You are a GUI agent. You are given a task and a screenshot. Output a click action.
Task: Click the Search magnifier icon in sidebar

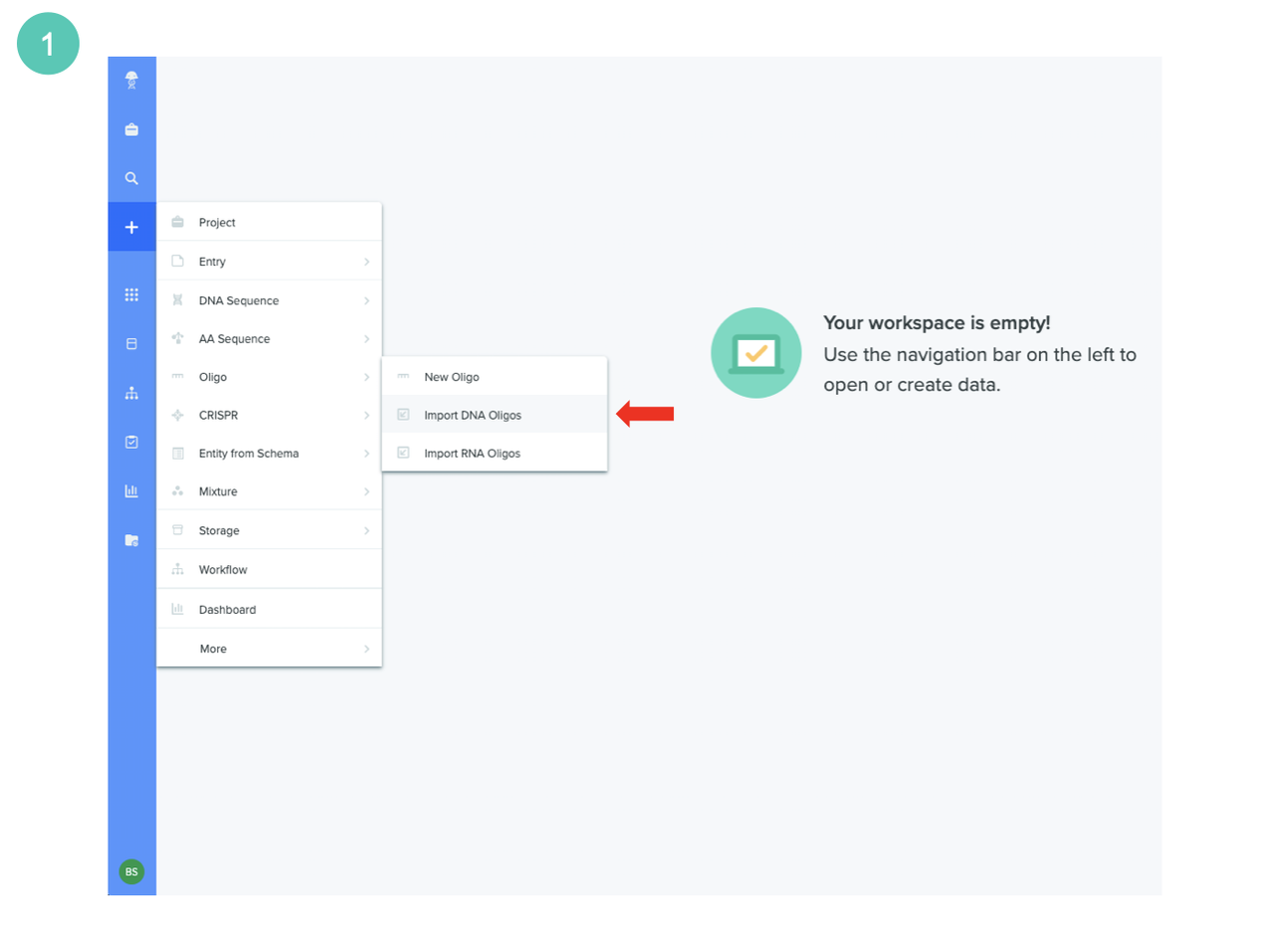point(131,178)
